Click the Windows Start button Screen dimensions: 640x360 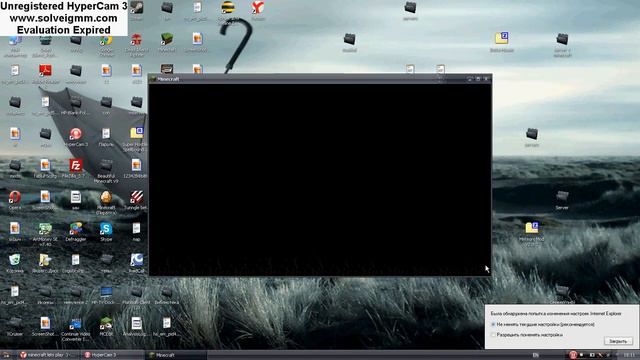6,355
